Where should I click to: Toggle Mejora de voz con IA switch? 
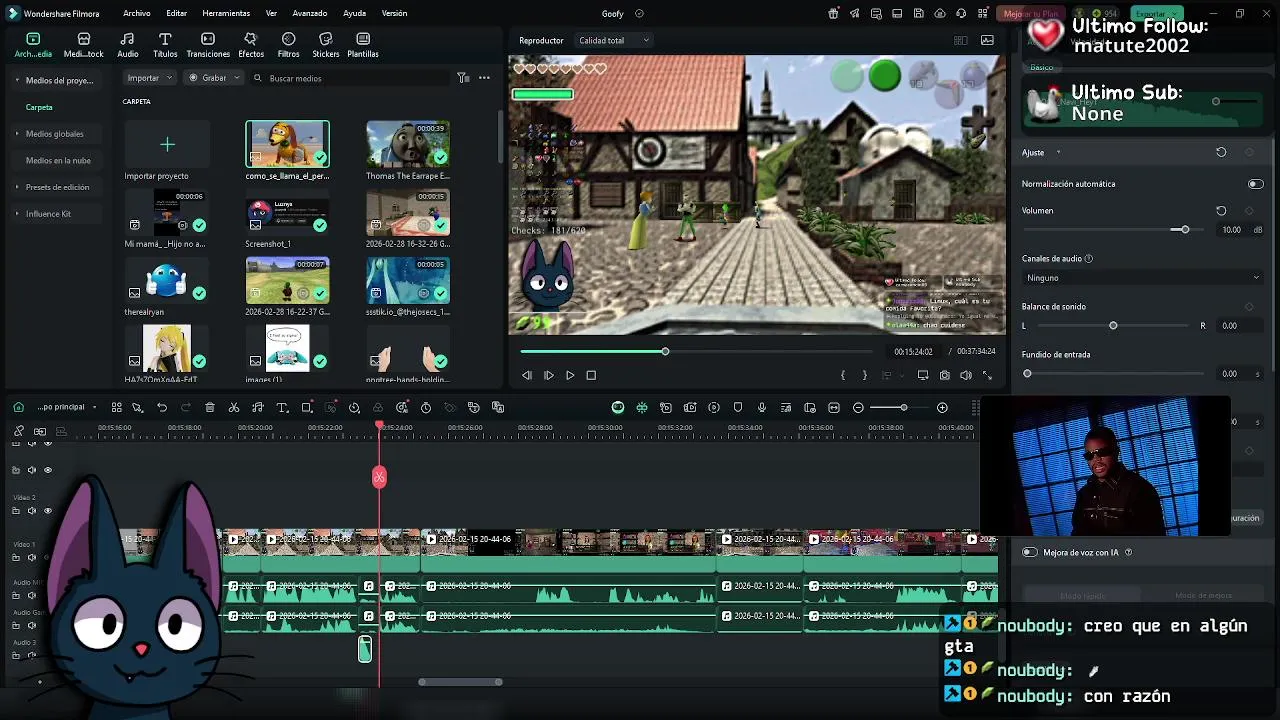click(1029, 552)
